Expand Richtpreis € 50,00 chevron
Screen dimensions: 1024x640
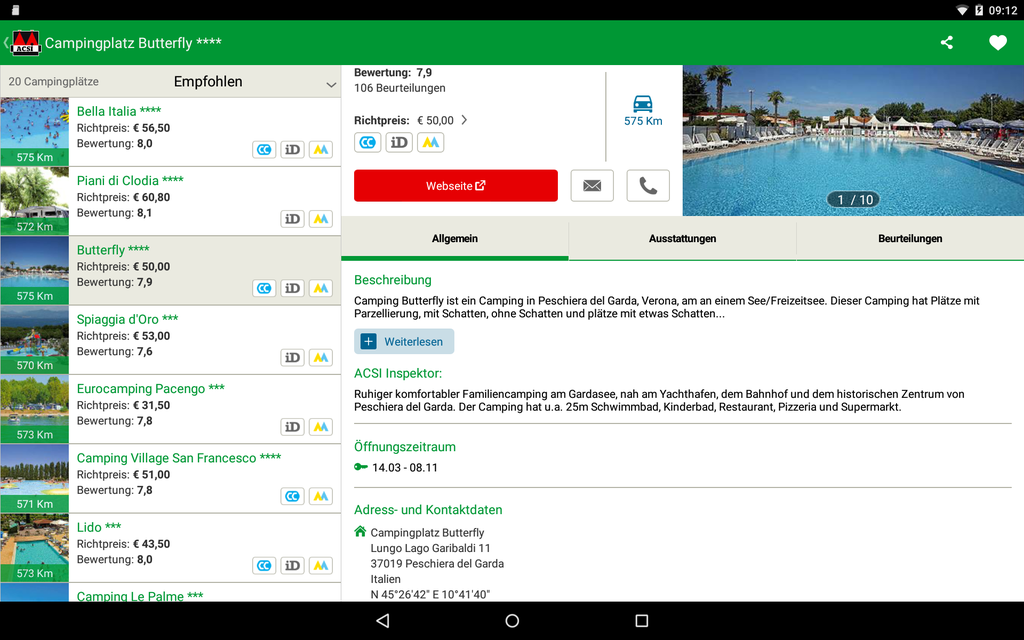464,120
